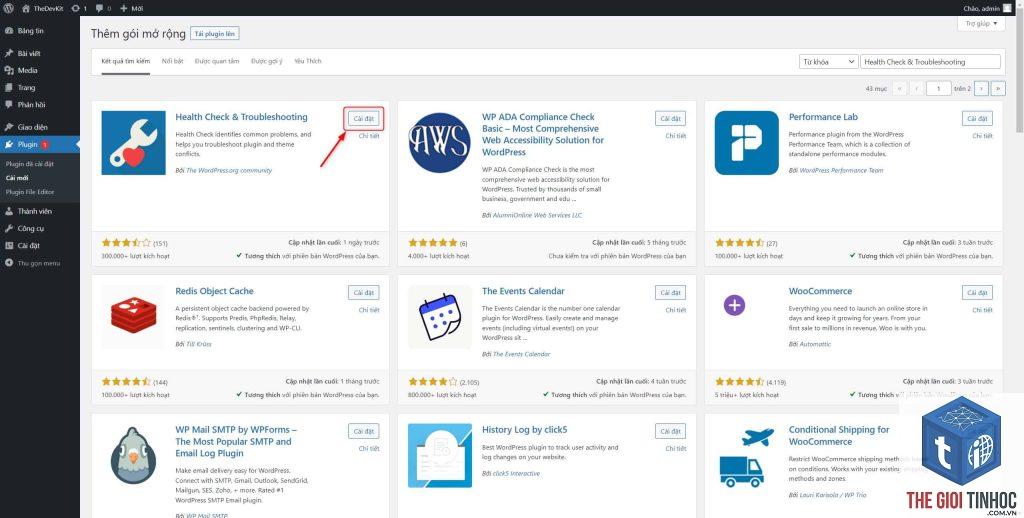
Task: Open Plugin đã cài đặt submenu
Action: [x=30, y=163]
